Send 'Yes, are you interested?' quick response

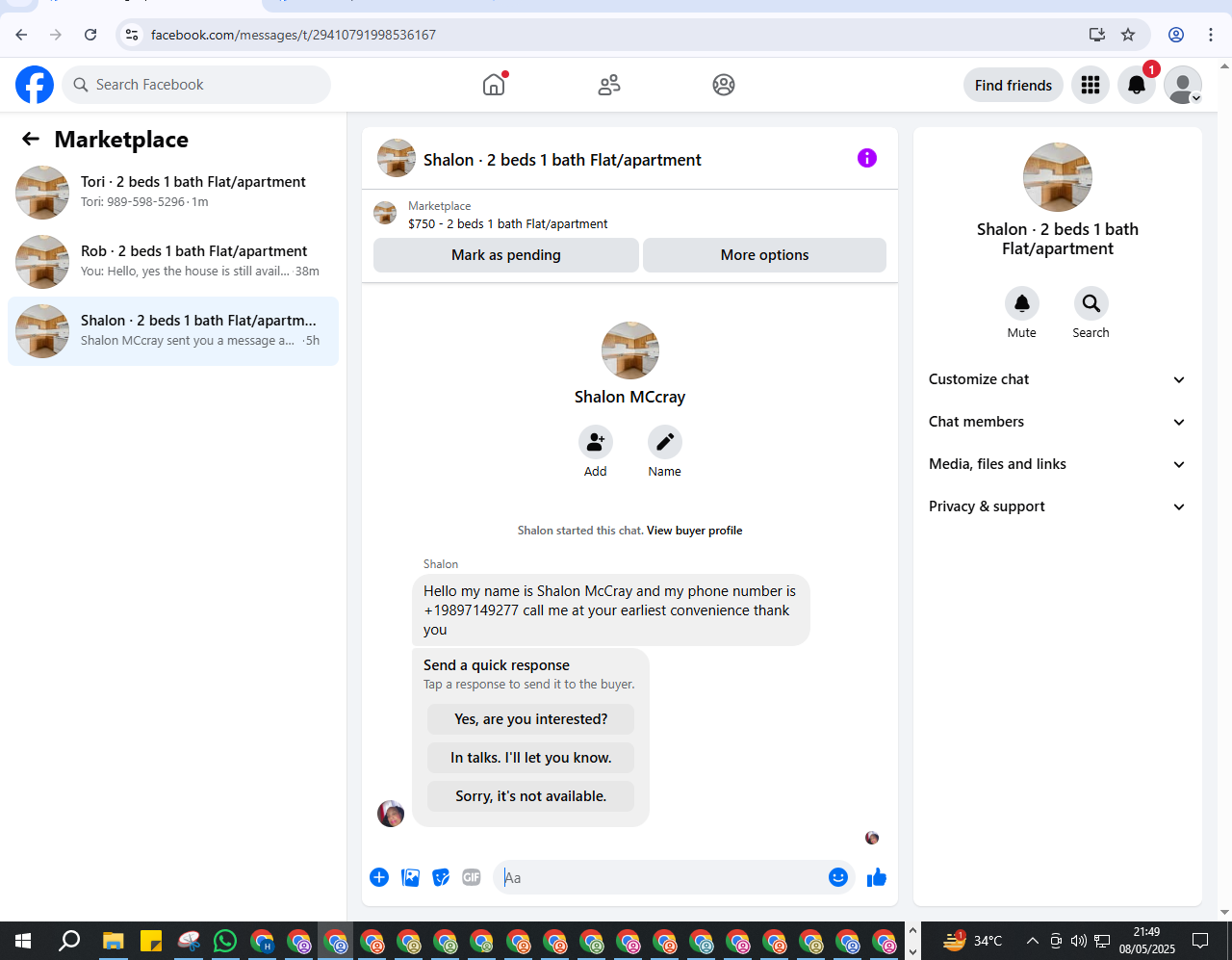[x=531, y=719]
